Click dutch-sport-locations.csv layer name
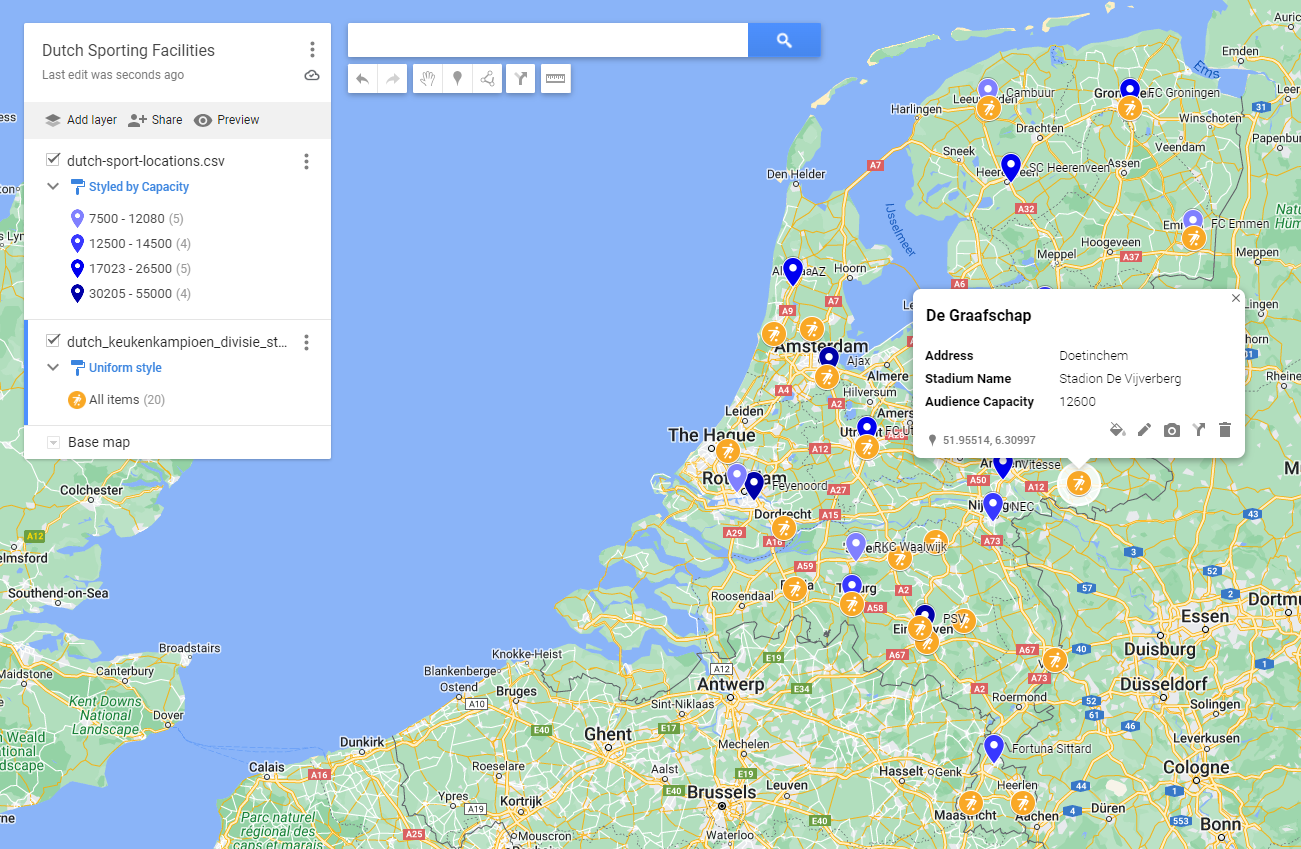 pyautogui.click(x=146, y=160)
